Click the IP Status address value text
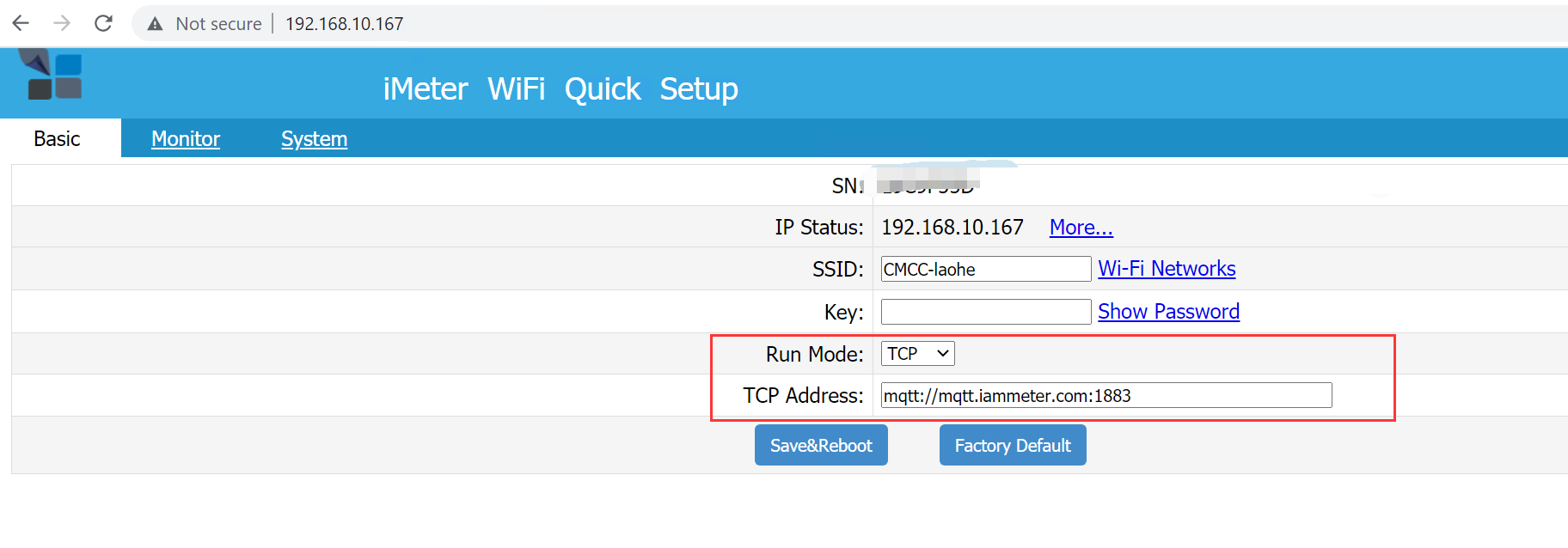 point(952,228)
